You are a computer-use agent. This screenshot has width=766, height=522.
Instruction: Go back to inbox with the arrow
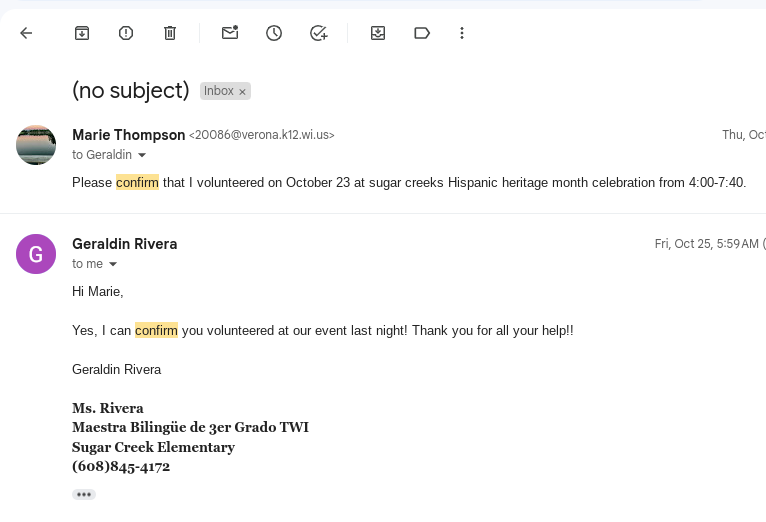pyautogui.click(x=26, y=33)
